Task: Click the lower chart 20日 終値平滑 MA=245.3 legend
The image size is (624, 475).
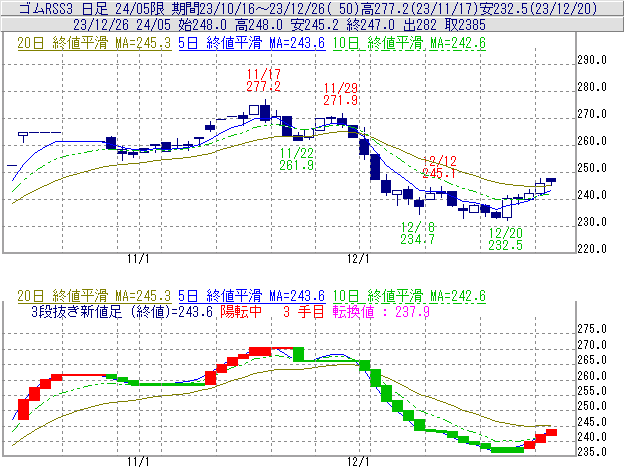Action: [x=94, y=296]
